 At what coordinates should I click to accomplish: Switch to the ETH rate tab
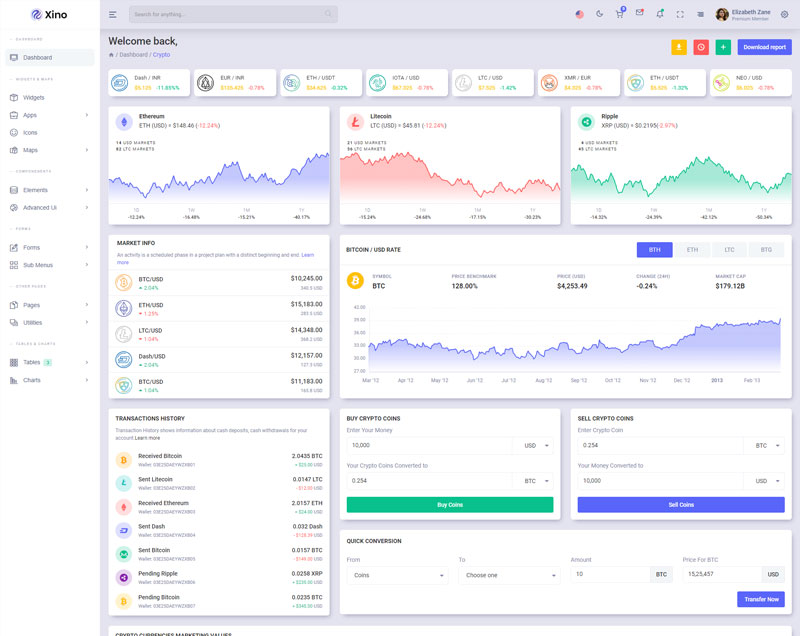point(692,249)
